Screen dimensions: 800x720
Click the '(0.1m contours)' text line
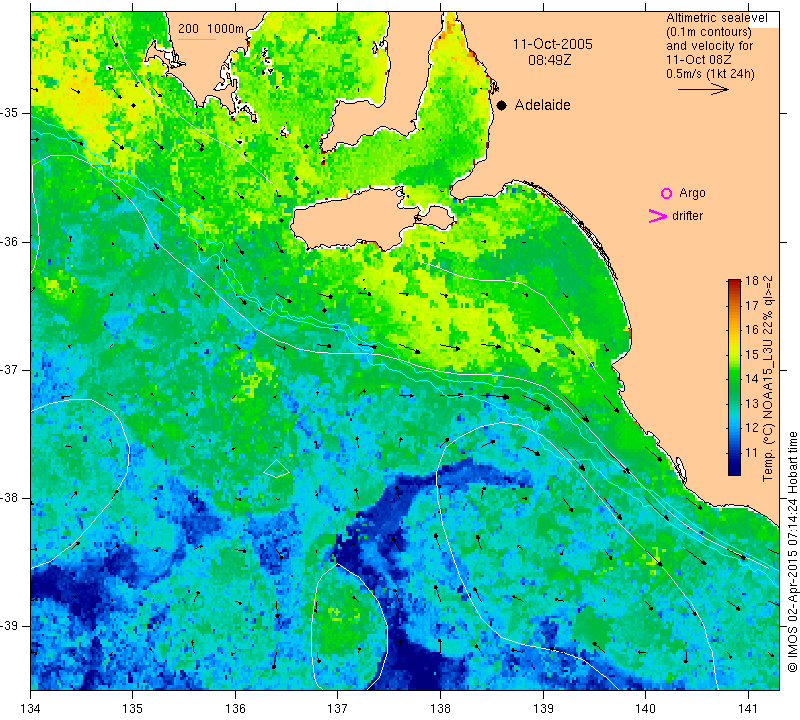pos(709,32)
